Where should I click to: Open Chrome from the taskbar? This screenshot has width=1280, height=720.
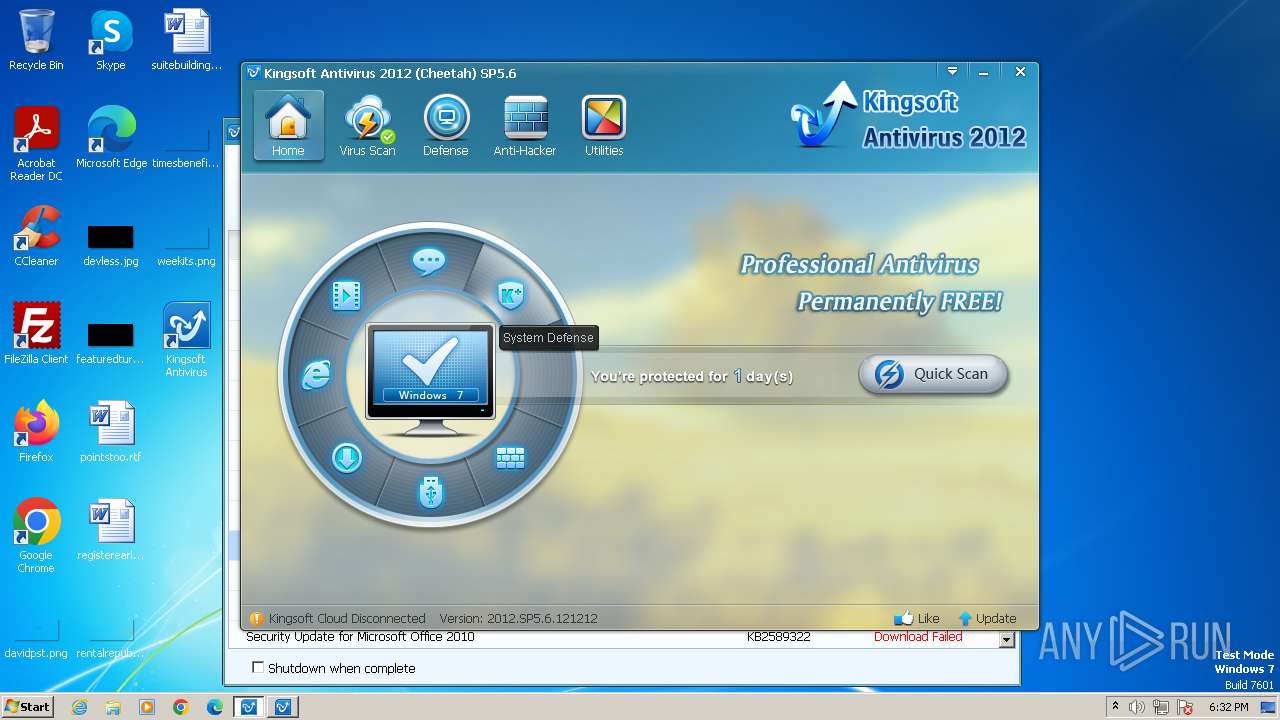coord(180,707)
